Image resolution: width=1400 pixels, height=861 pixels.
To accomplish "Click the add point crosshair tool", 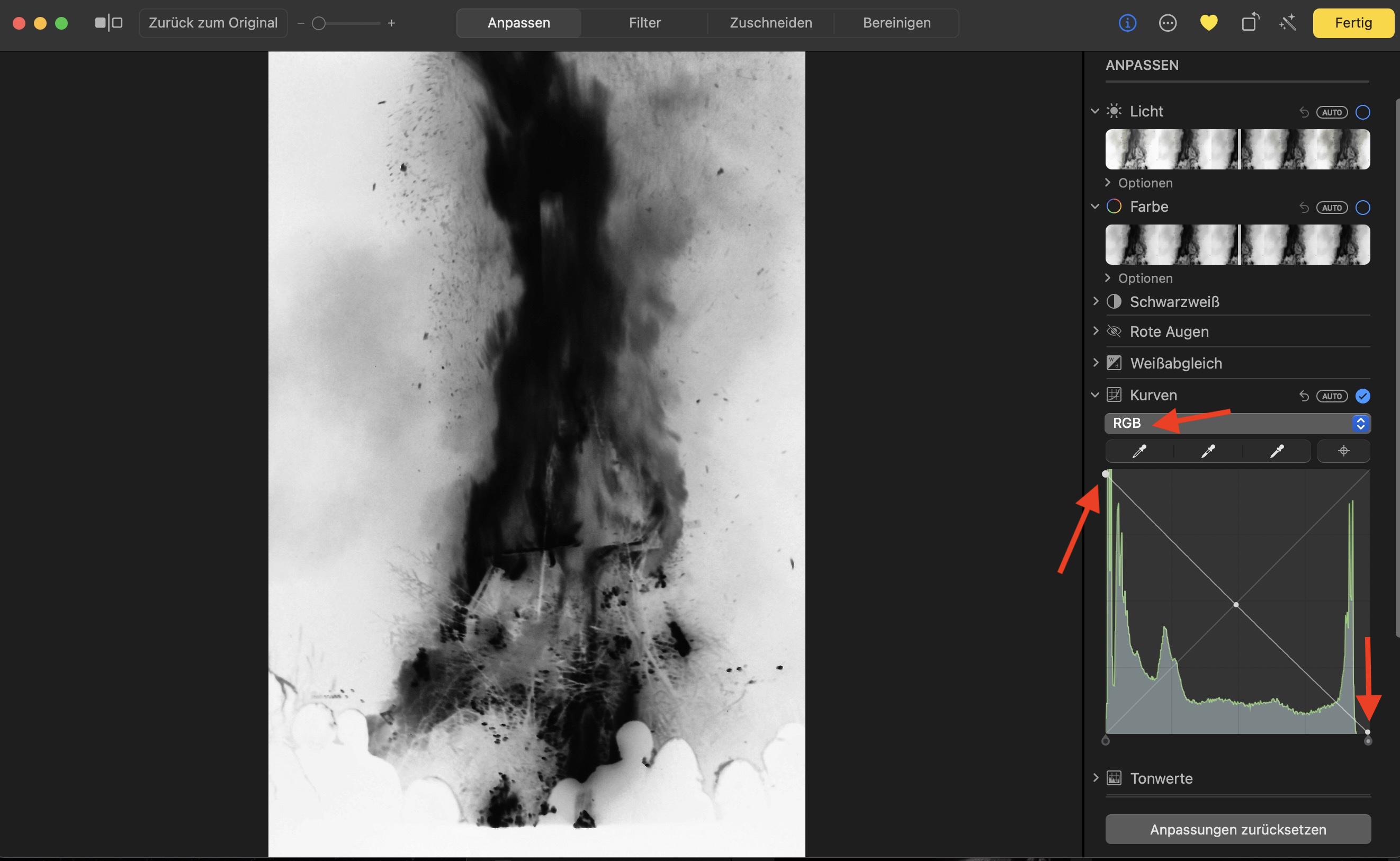I will (1344, 452).
